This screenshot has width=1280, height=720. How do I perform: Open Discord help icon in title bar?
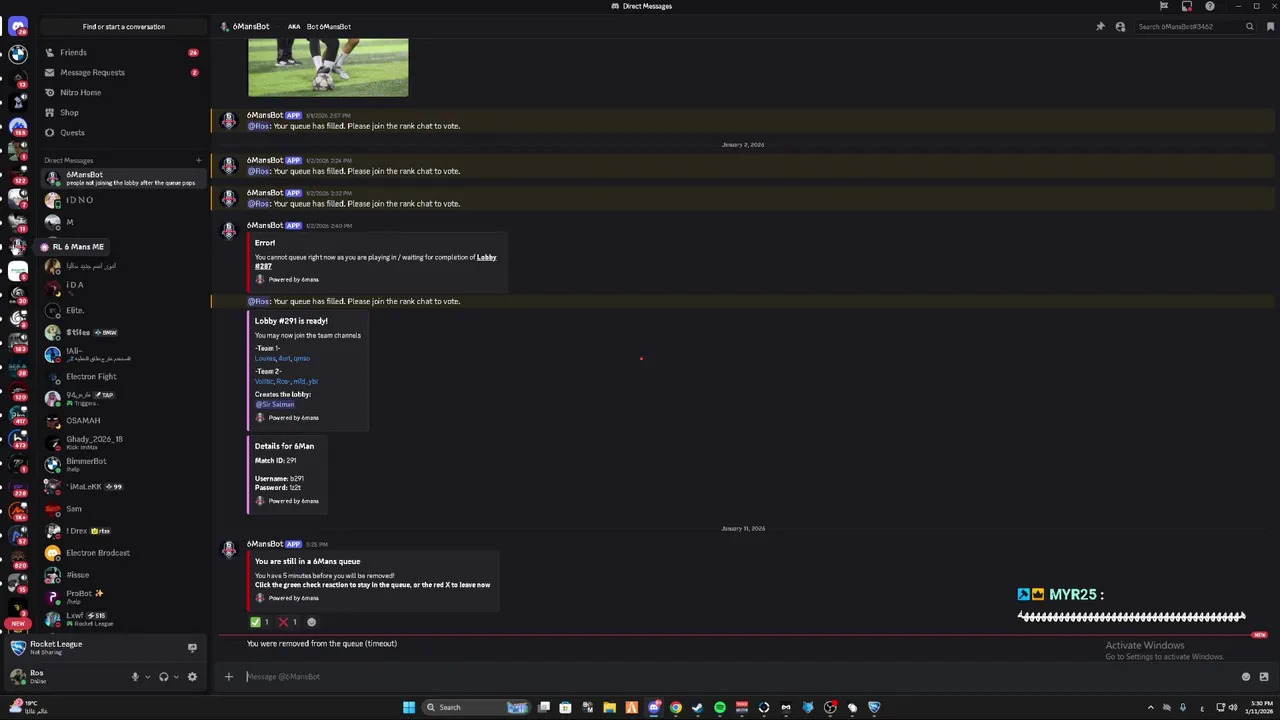[x=1210, y=6]
